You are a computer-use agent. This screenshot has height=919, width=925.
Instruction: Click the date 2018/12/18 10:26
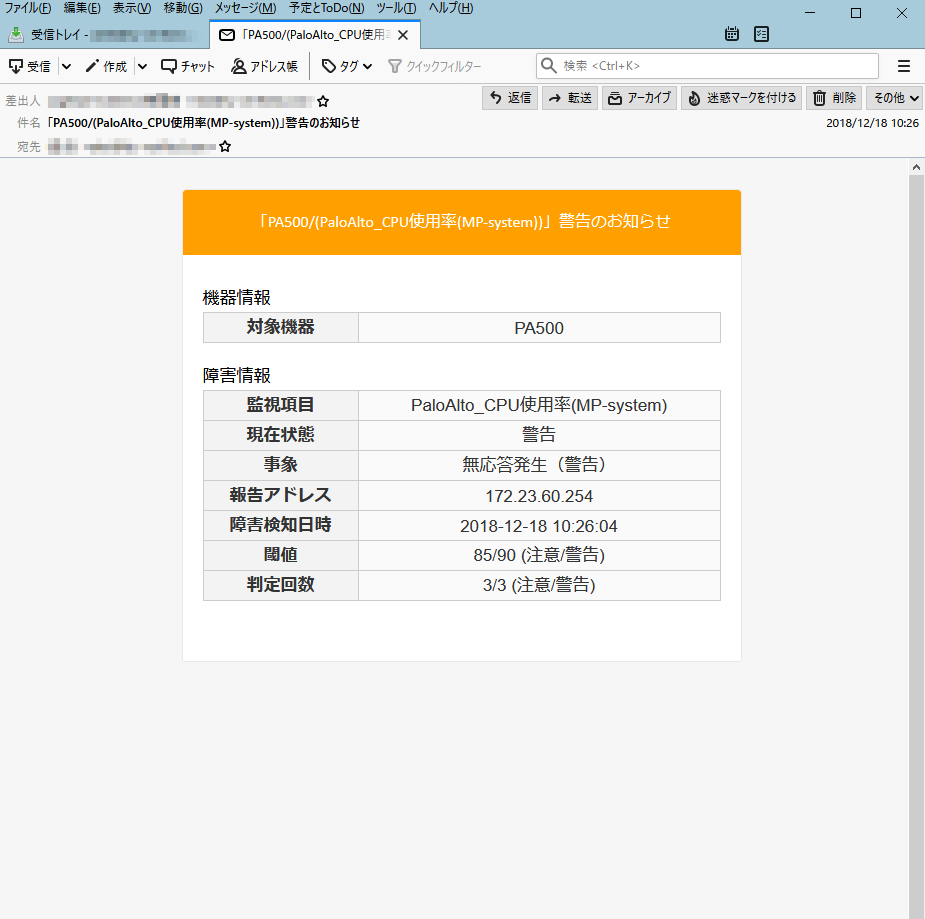click(872, 123)
